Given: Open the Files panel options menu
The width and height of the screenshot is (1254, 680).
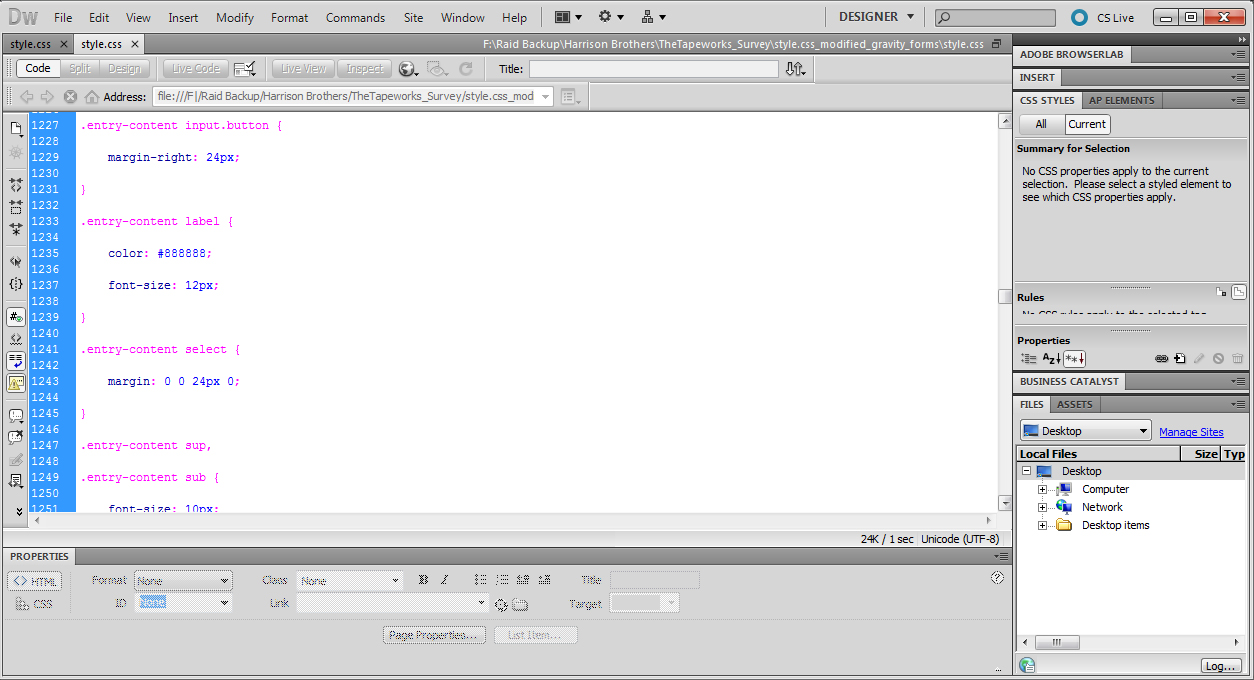Looking at the screenshot, I should pos(1238,405).
